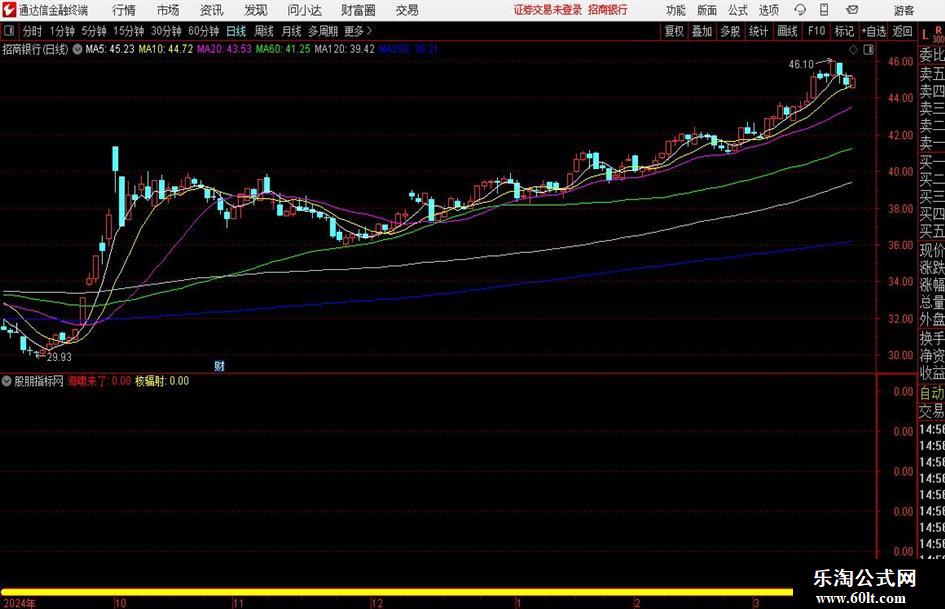Image resolution: width=945 pixels, height=609 pixels.
Task: Switch to 30分钟 period
Action: 166,31
